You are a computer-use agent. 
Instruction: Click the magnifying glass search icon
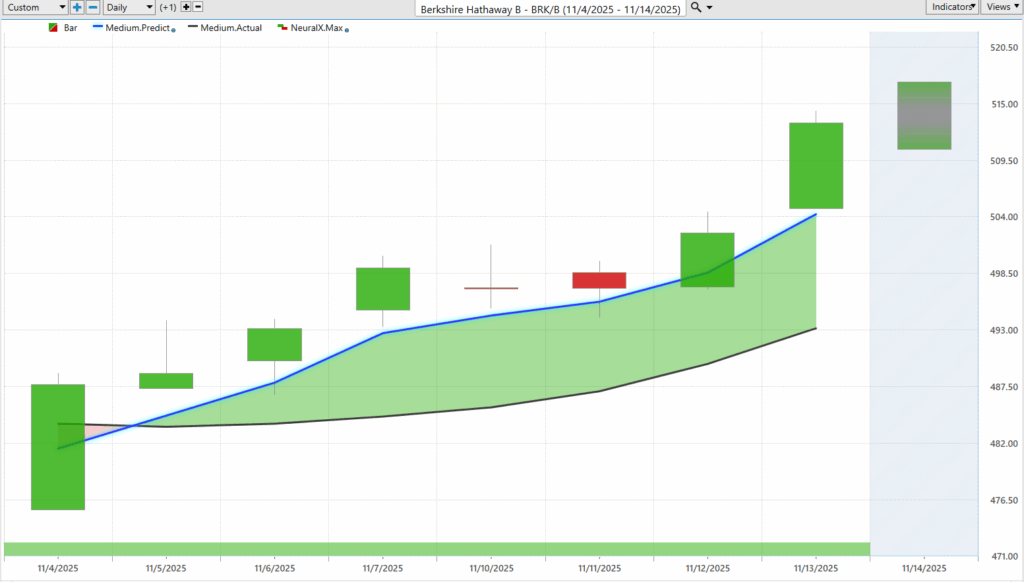click(696, 7)
